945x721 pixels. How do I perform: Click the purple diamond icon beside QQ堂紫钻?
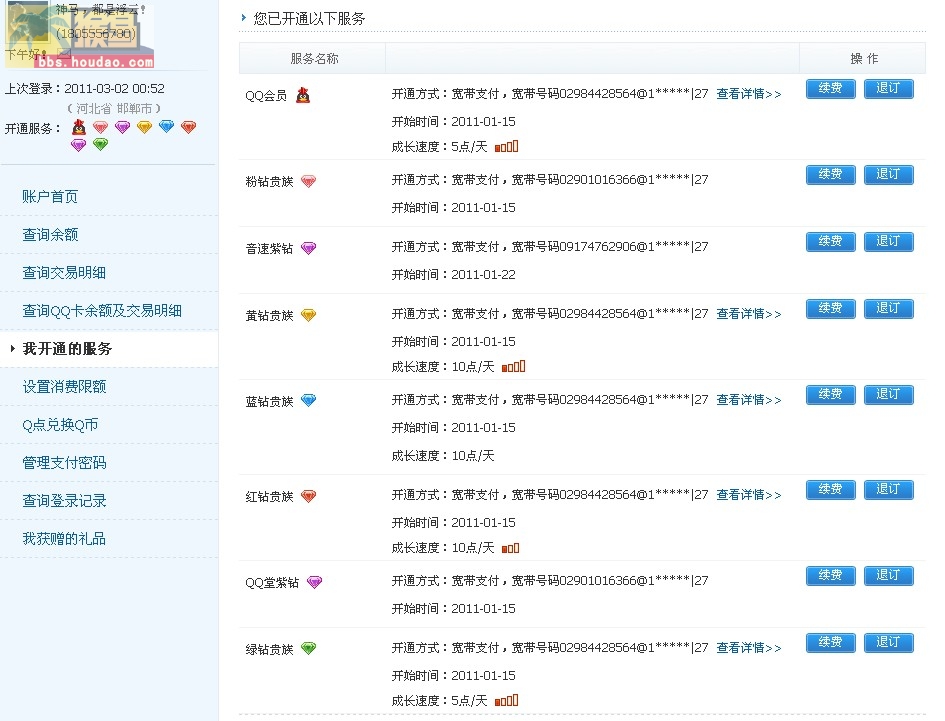pos(315,582)
